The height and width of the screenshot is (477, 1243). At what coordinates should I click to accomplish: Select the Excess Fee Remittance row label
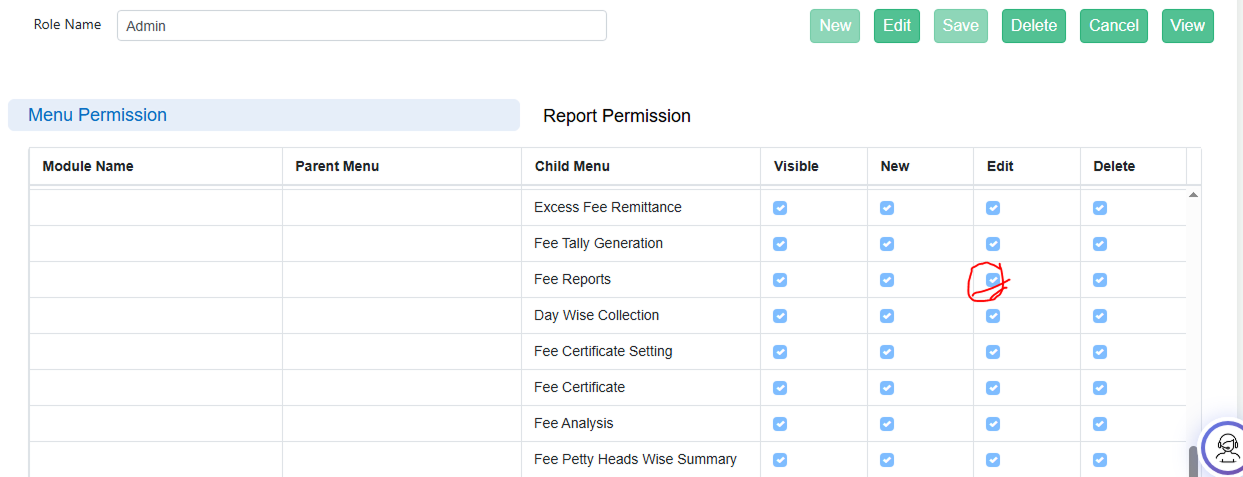click(608, 207)
